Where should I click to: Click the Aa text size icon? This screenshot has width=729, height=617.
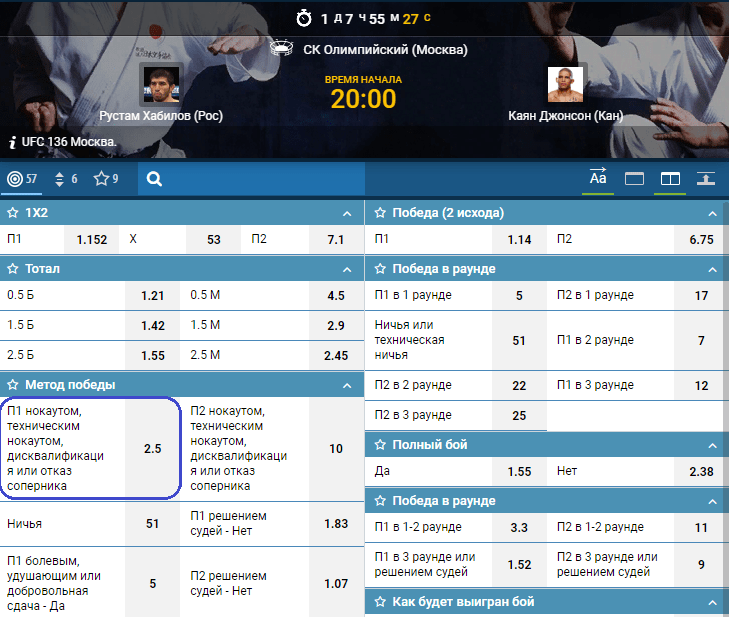[x=598, y=178]
